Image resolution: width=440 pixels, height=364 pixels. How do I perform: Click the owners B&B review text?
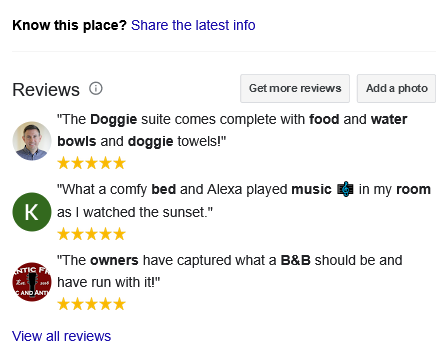[x=230, y=271]
